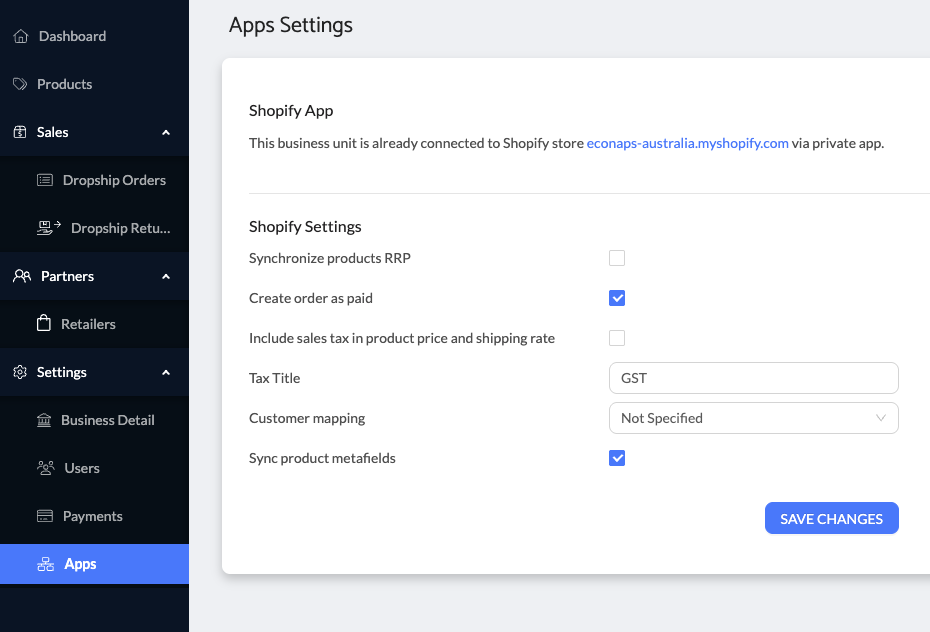Click the SAVE CHANGES button
Viewport: 930px width, 632px height.
tap(832, 518)
